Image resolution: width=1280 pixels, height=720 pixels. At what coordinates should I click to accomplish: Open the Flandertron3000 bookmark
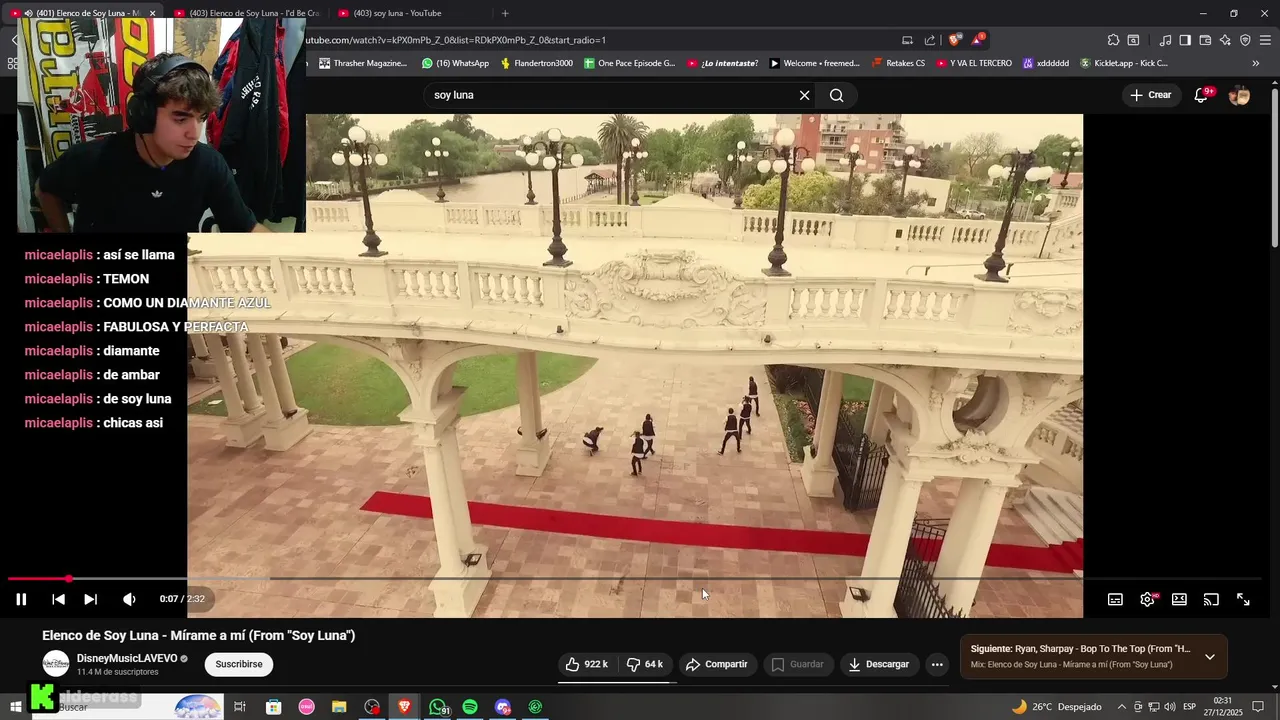pyautogui.click(x=537, y=63)
